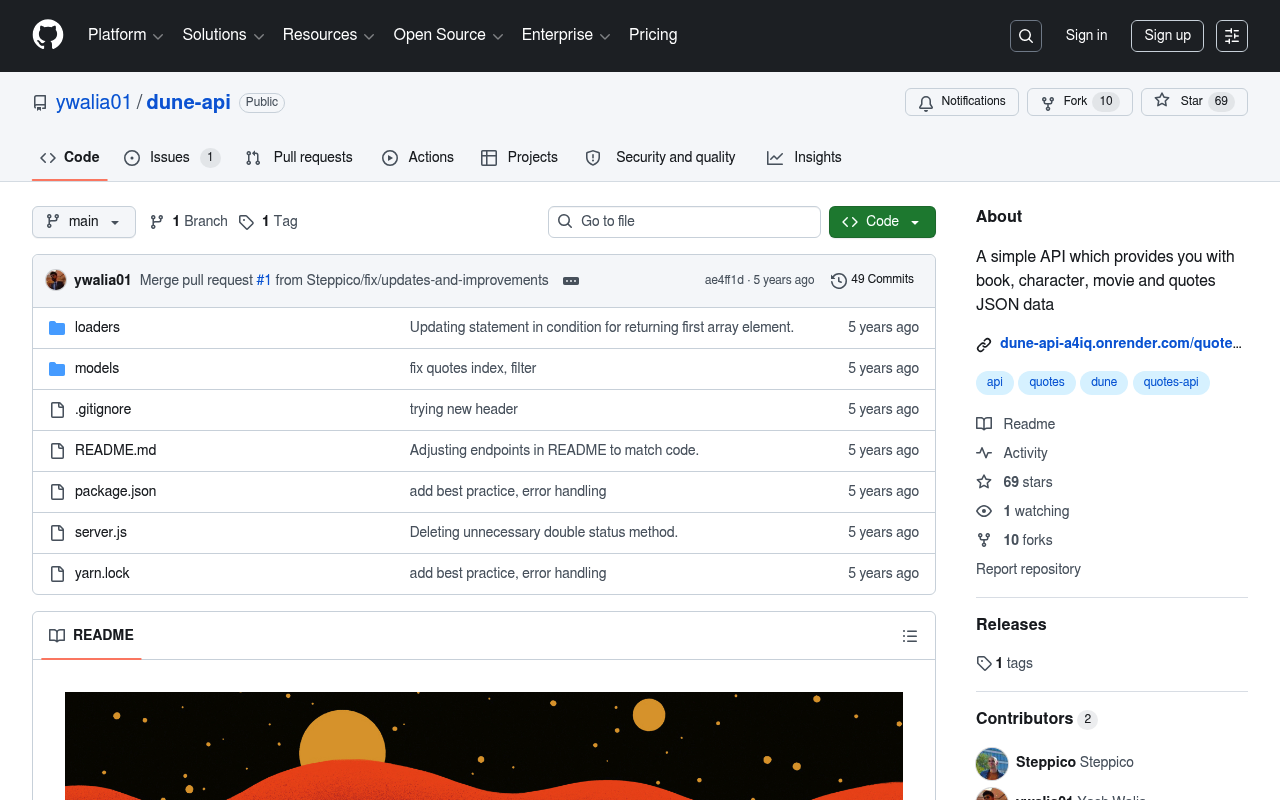
Task: Click the README.md file icon
Action: [57, 450]
